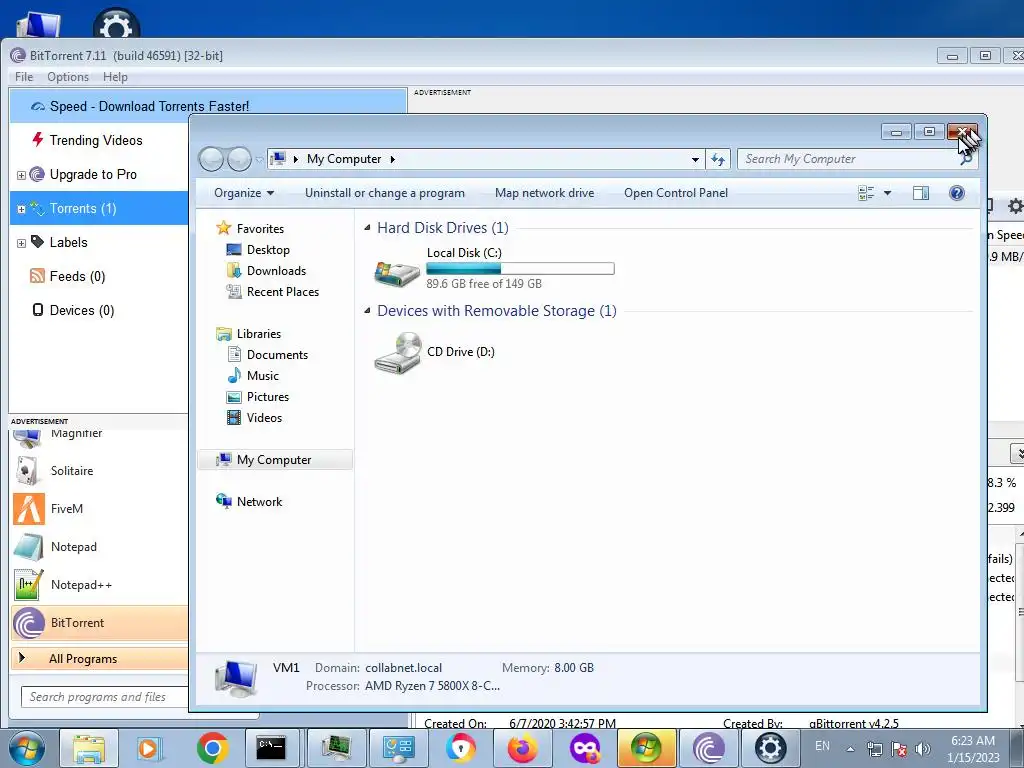The image size is (1024, 768).
Task: Click Map network drive
Action: tap(545, 193)
